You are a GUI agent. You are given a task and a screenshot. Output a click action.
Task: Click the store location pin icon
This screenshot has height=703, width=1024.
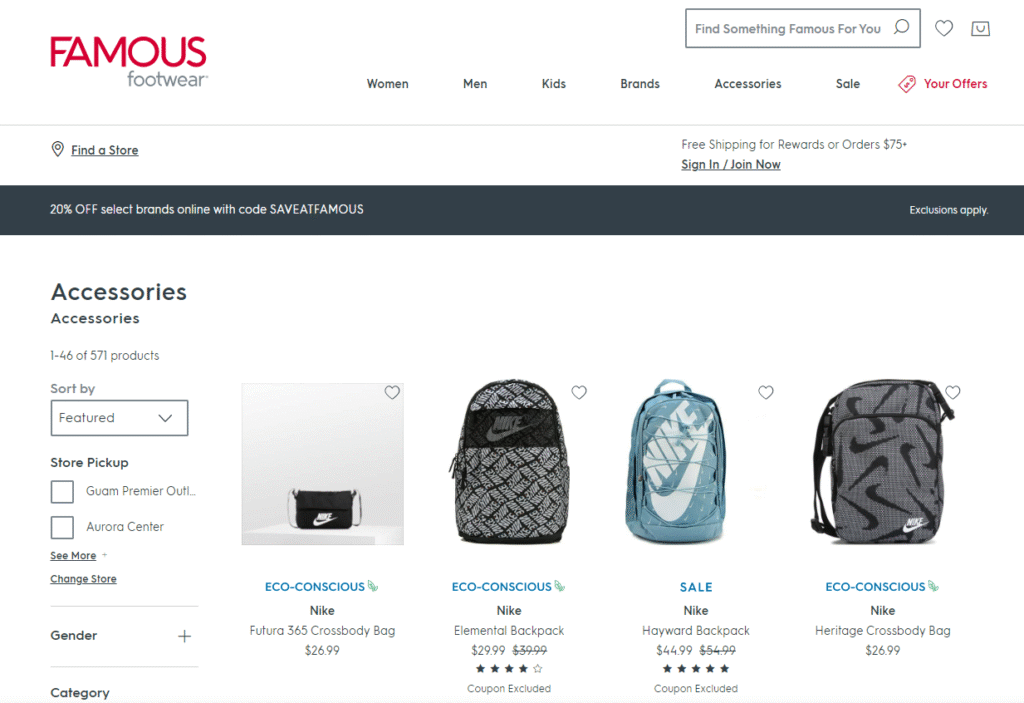pyautogui.click(x=57, y=149)
